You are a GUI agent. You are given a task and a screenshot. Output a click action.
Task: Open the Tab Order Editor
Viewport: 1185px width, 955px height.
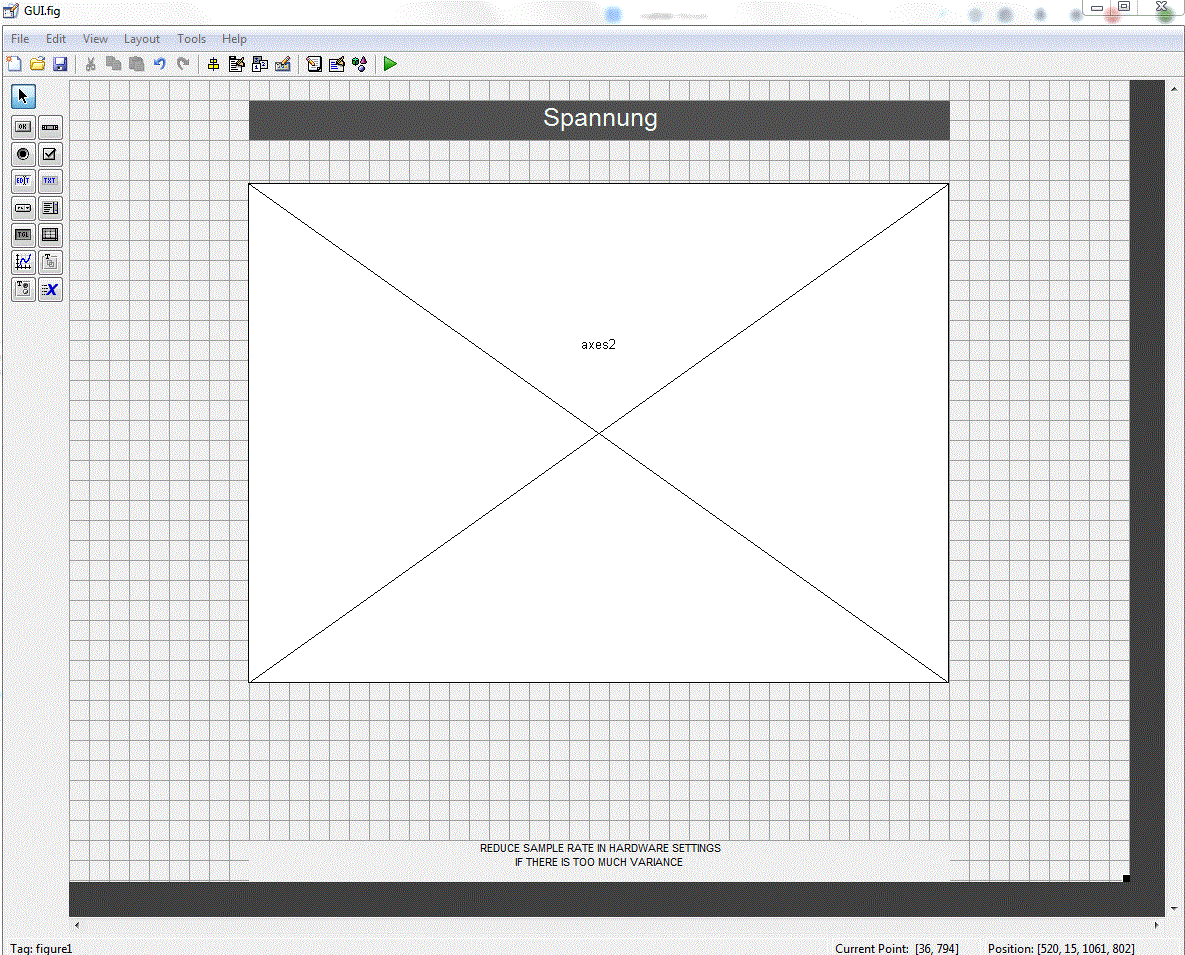[260, 65]
